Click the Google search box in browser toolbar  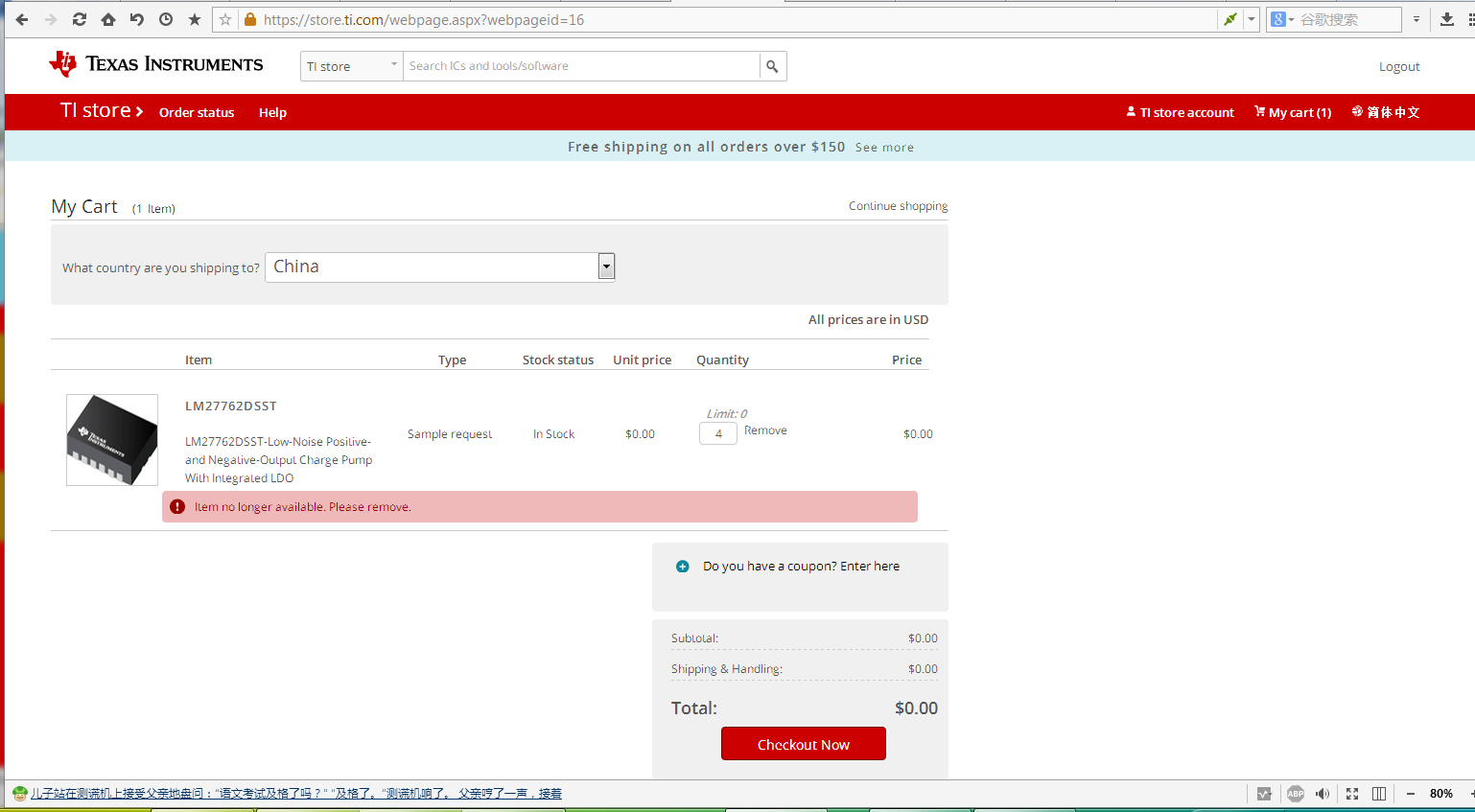[1348, 19]
